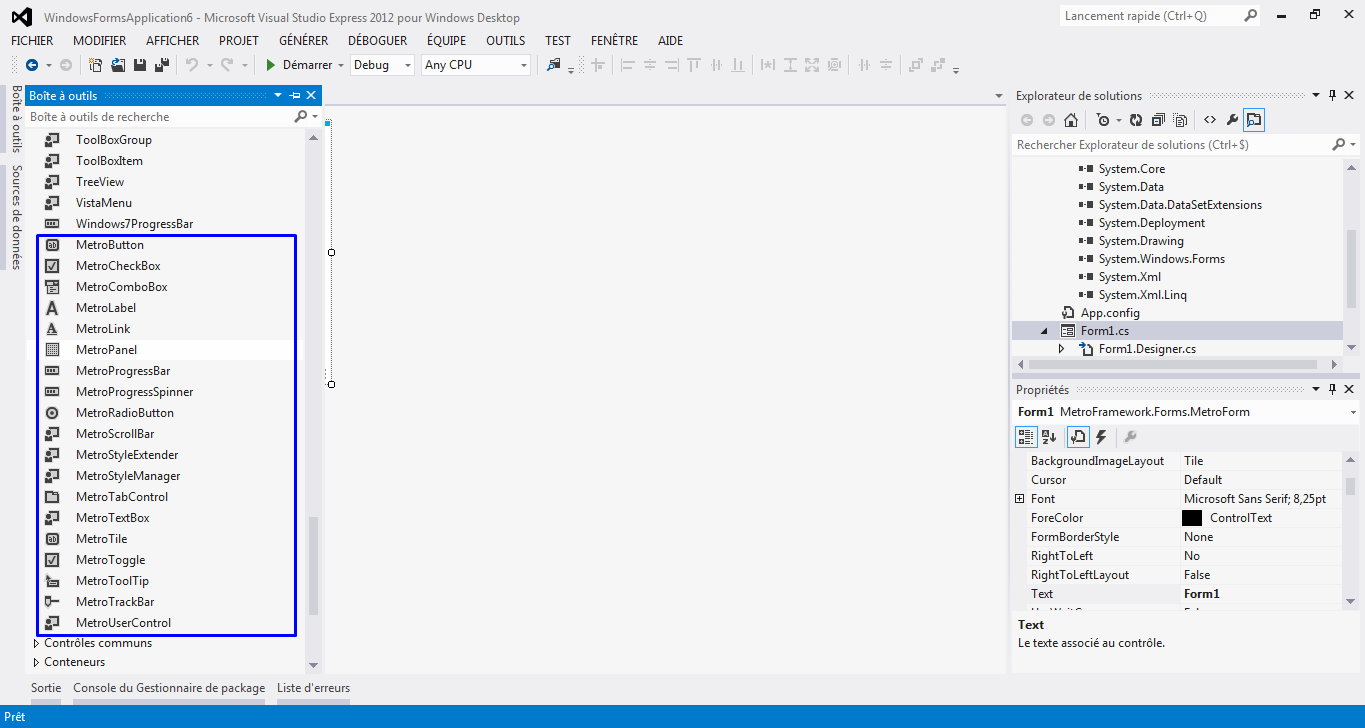Click the Collapse All icon in solution explorer
Image resolution: width=1365 pixels, height=728 pixels.
tap(1158, 120)
